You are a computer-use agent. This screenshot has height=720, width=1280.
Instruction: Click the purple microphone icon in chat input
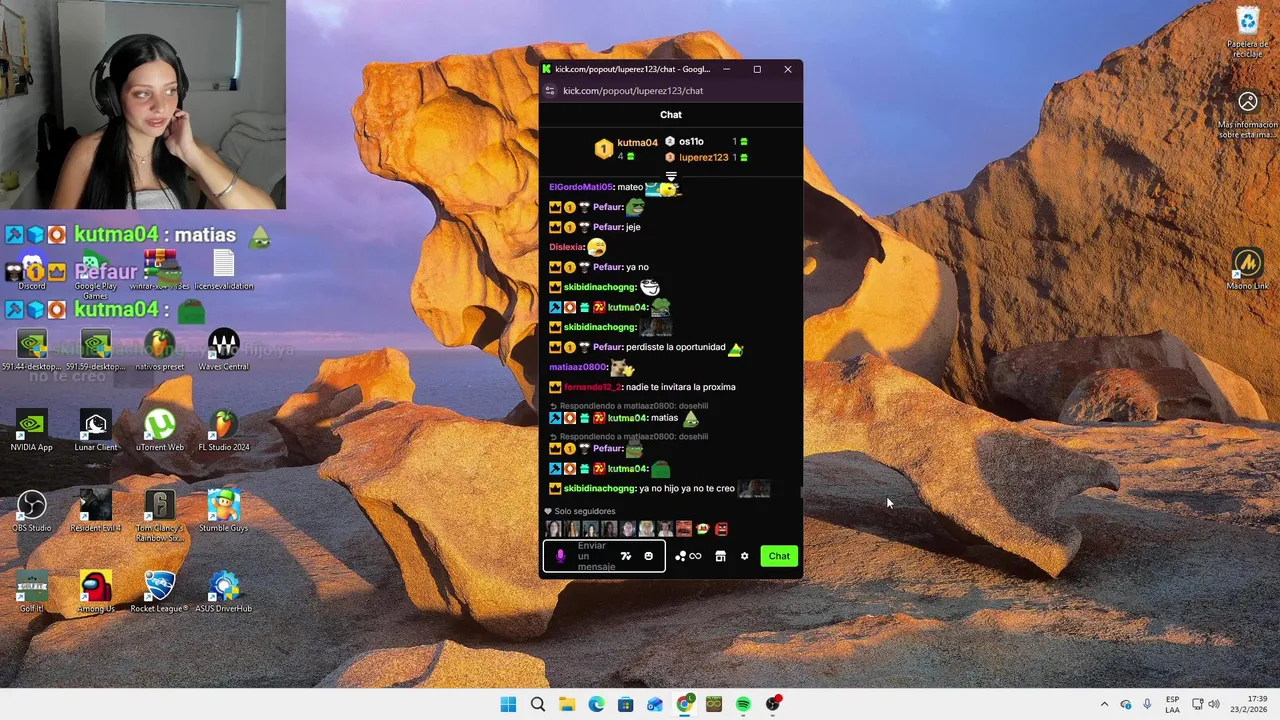(x=560, y=556)
